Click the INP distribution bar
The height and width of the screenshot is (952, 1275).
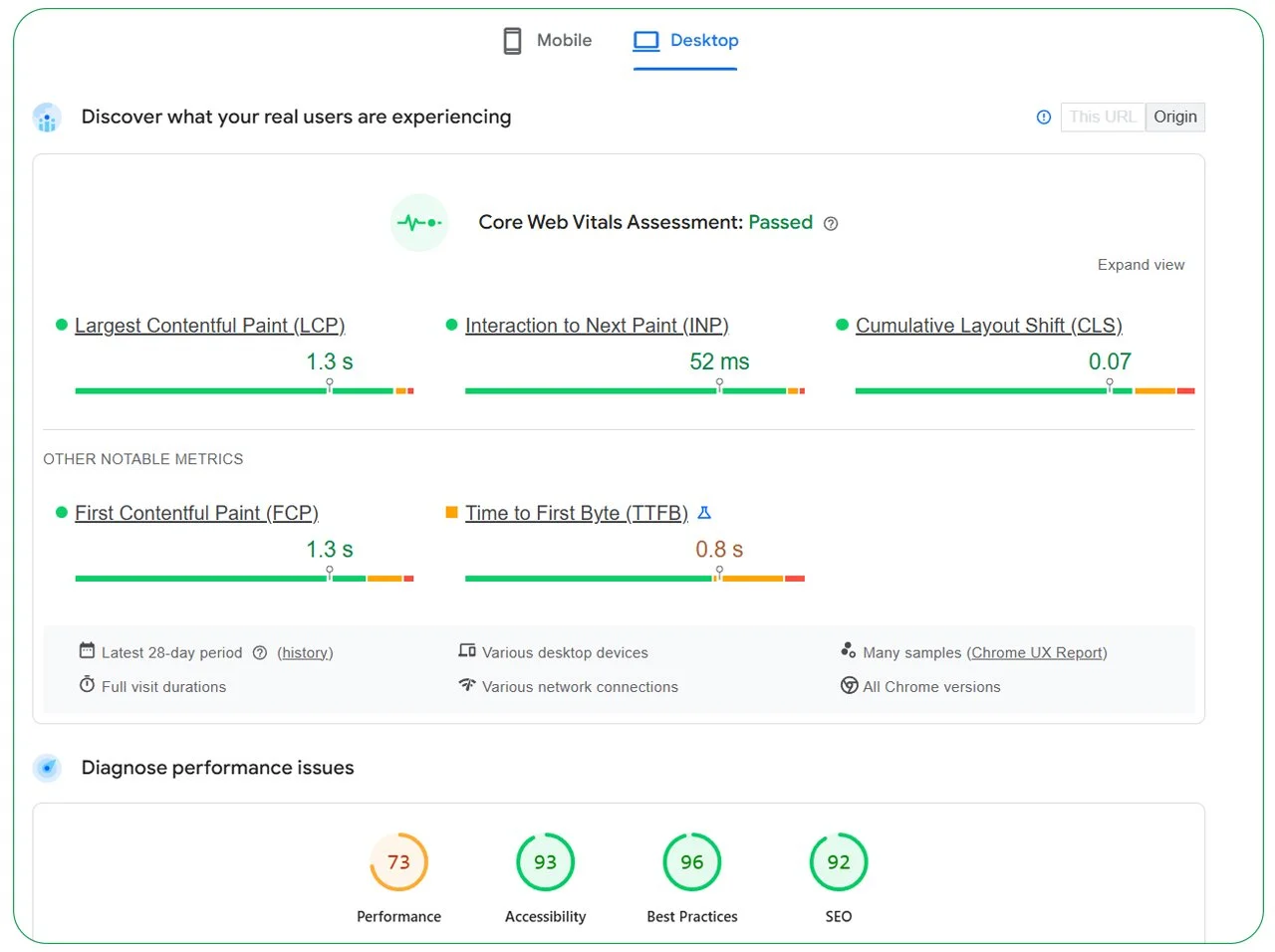click(x=635, y=391)
